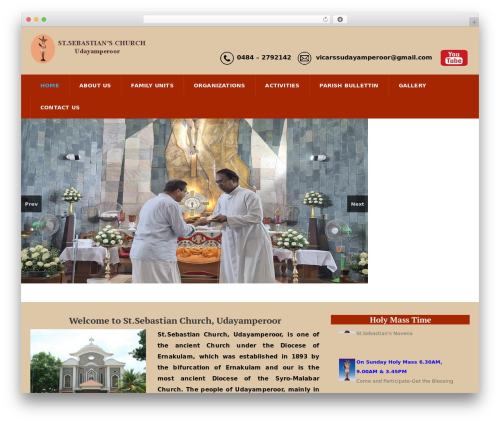Click the browser address bar
This screenshot has height=423, width=500.
pos(237,20)
